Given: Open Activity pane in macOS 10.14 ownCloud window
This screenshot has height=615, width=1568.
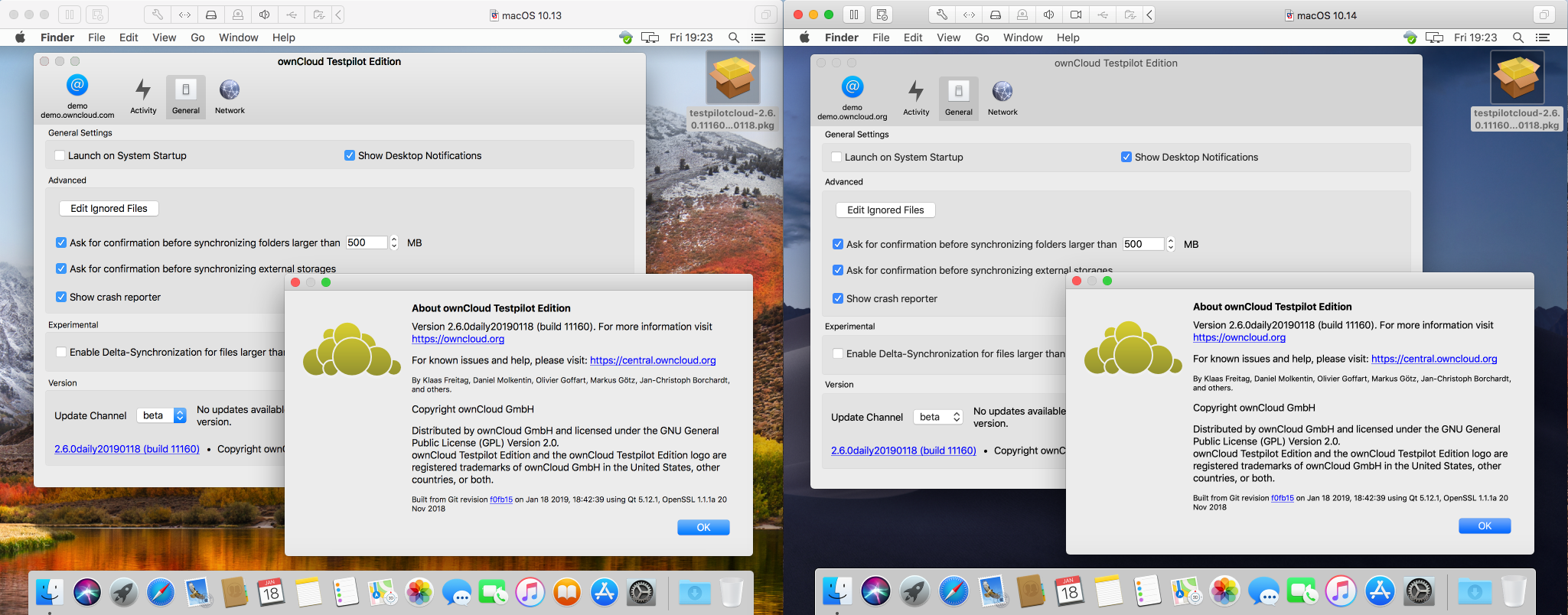Looking at the screenshot, I should (x=916, y=98).
